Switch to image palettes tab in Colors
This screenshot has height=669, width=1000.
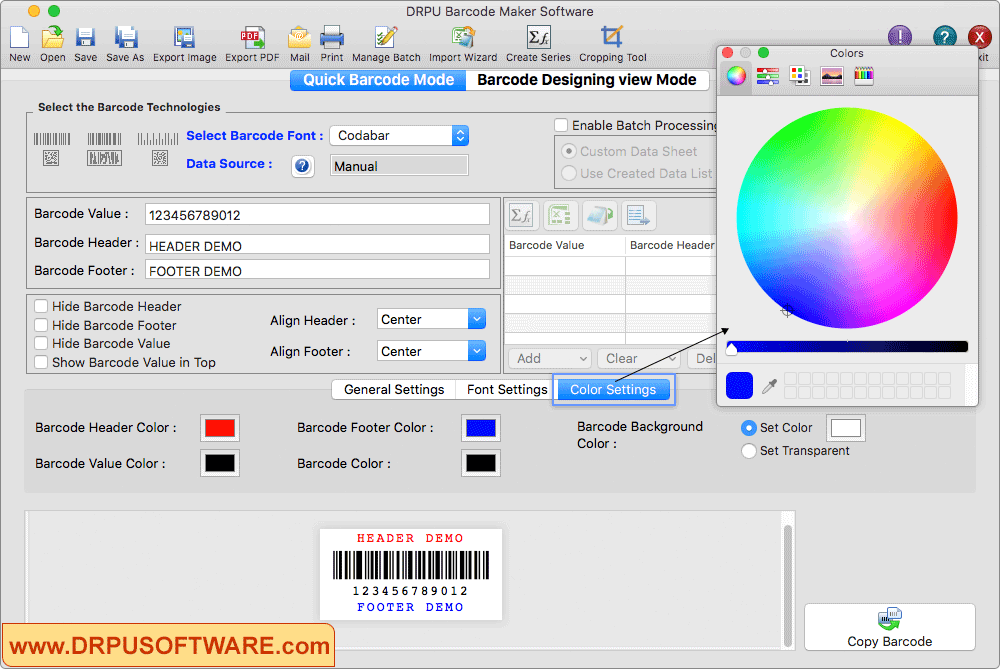(x=832, y=76)
